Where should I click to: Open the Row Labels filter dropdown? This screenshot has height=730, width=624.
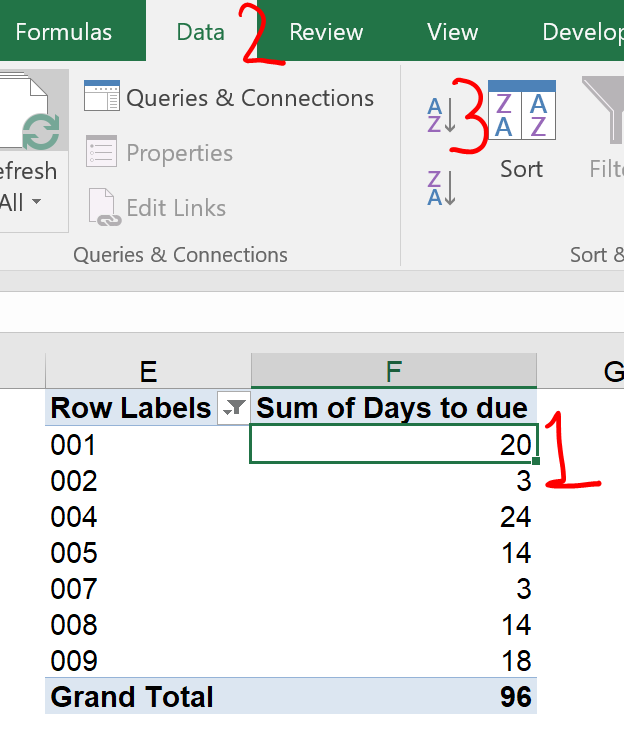coord(233,408)
